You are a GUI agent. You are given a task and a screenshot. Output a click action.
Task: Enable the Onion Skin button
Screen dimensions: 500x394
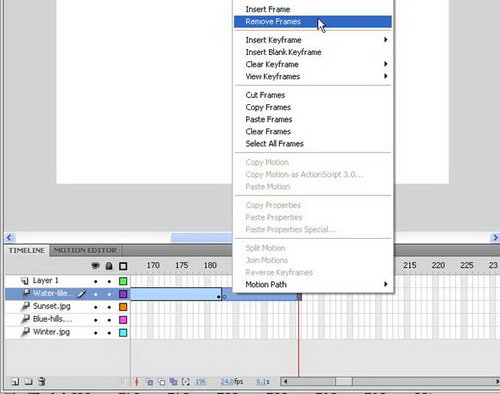coord(149,382)
